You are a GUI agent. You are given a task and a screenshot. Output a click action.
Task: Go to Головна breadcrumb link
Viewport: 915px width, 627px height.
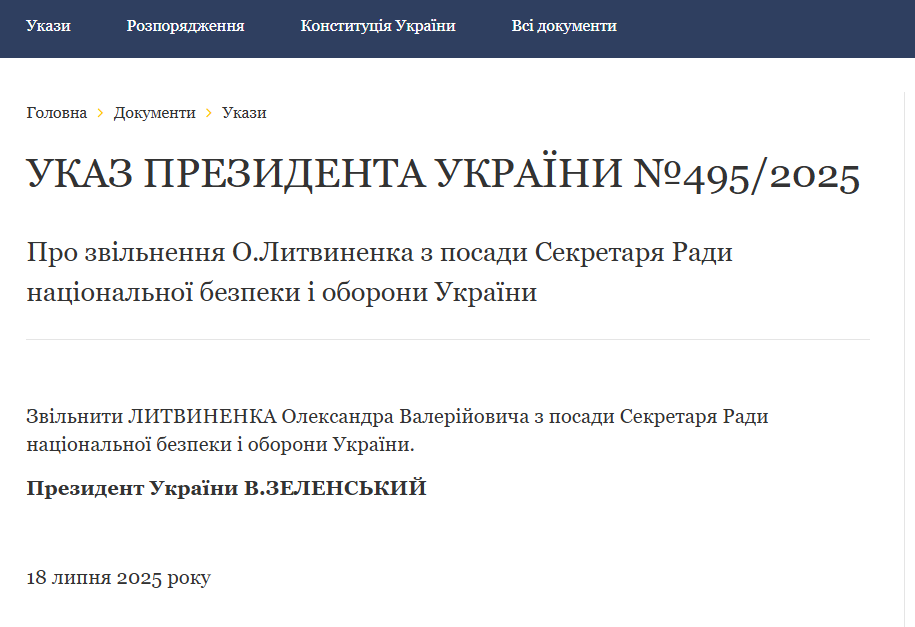pyautogui.click(x=57, y=113)
